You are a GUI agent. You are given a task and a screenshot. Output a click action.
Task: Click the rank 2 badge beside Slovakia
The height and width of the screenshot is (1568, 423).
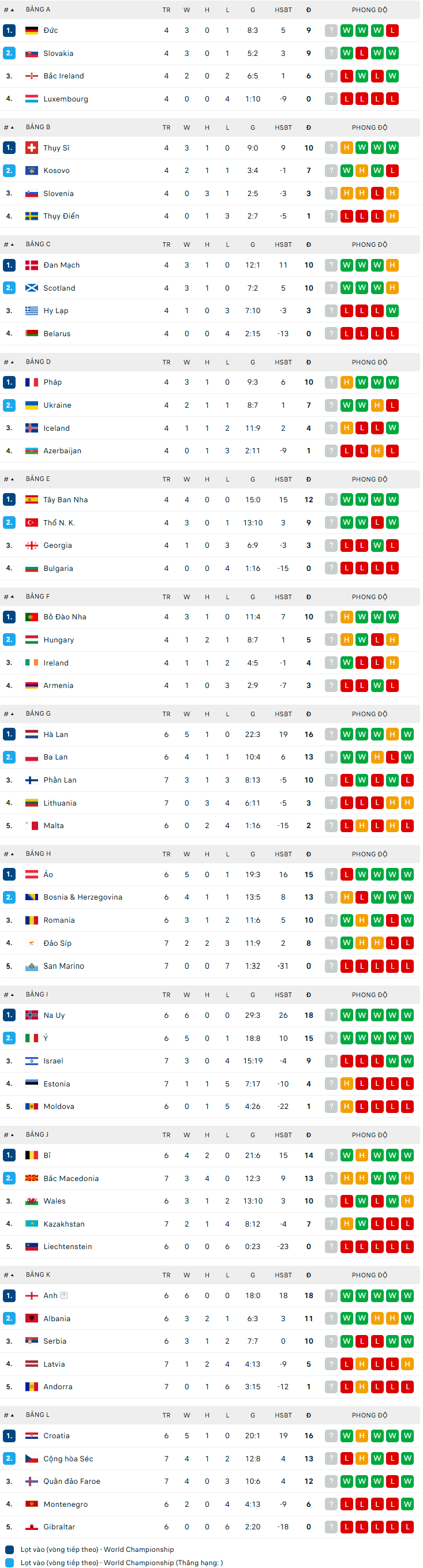(x=9, y=53)
